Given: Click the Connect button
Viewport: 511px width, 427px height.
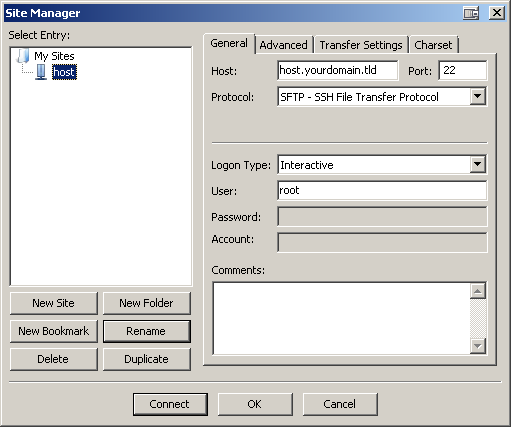Looking at the screenshot, I should pos(170,404).
